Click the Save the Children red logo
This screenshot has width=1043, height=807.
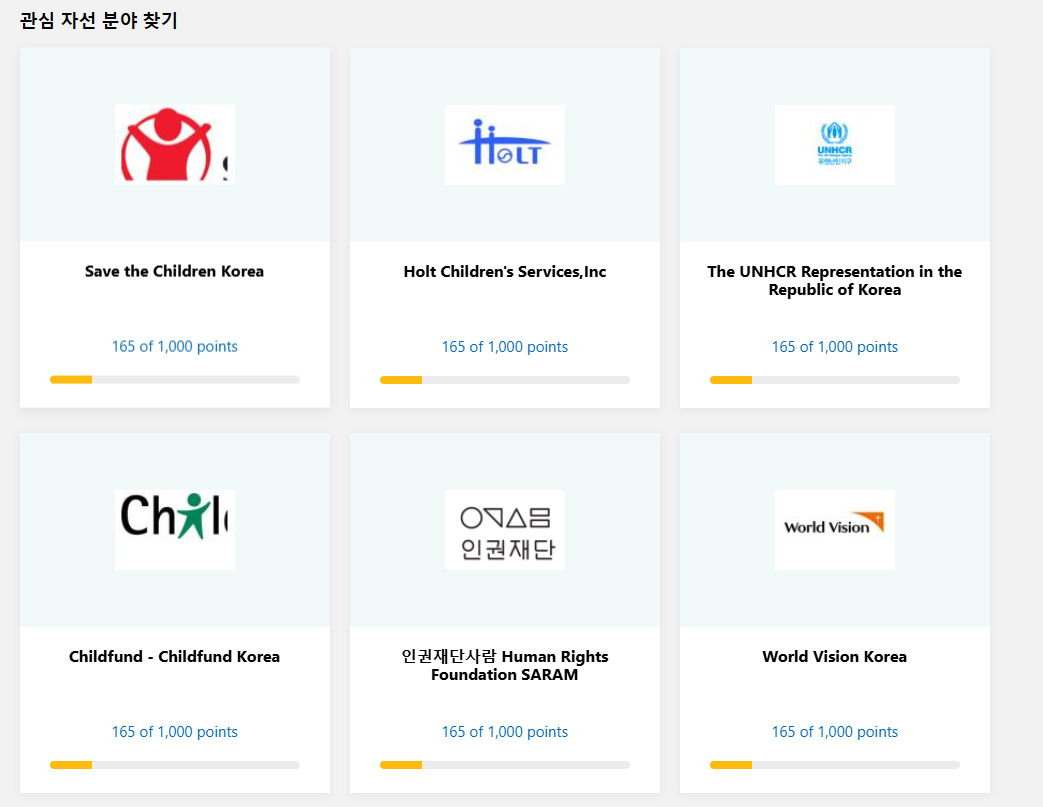175,144
